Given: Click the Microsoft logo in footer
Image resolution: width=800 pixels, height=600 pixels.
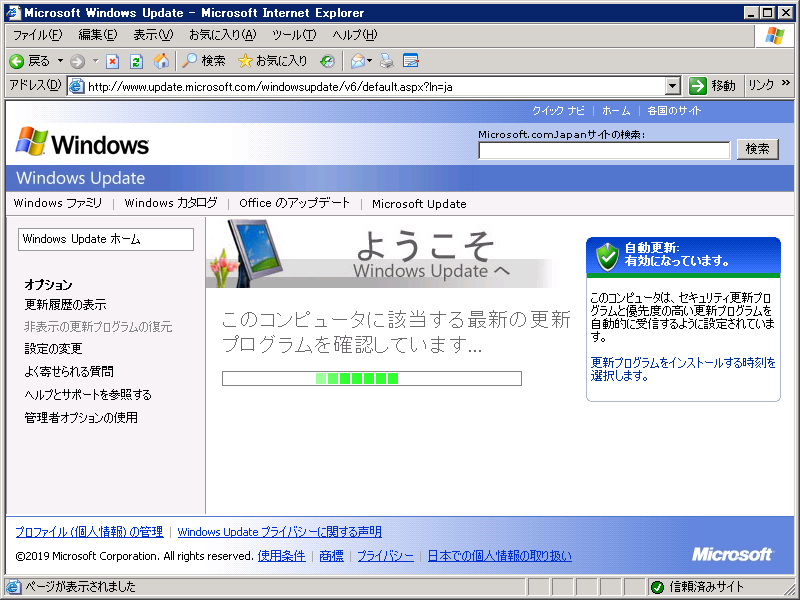Looking at the screenshot, I should [732, 555].
